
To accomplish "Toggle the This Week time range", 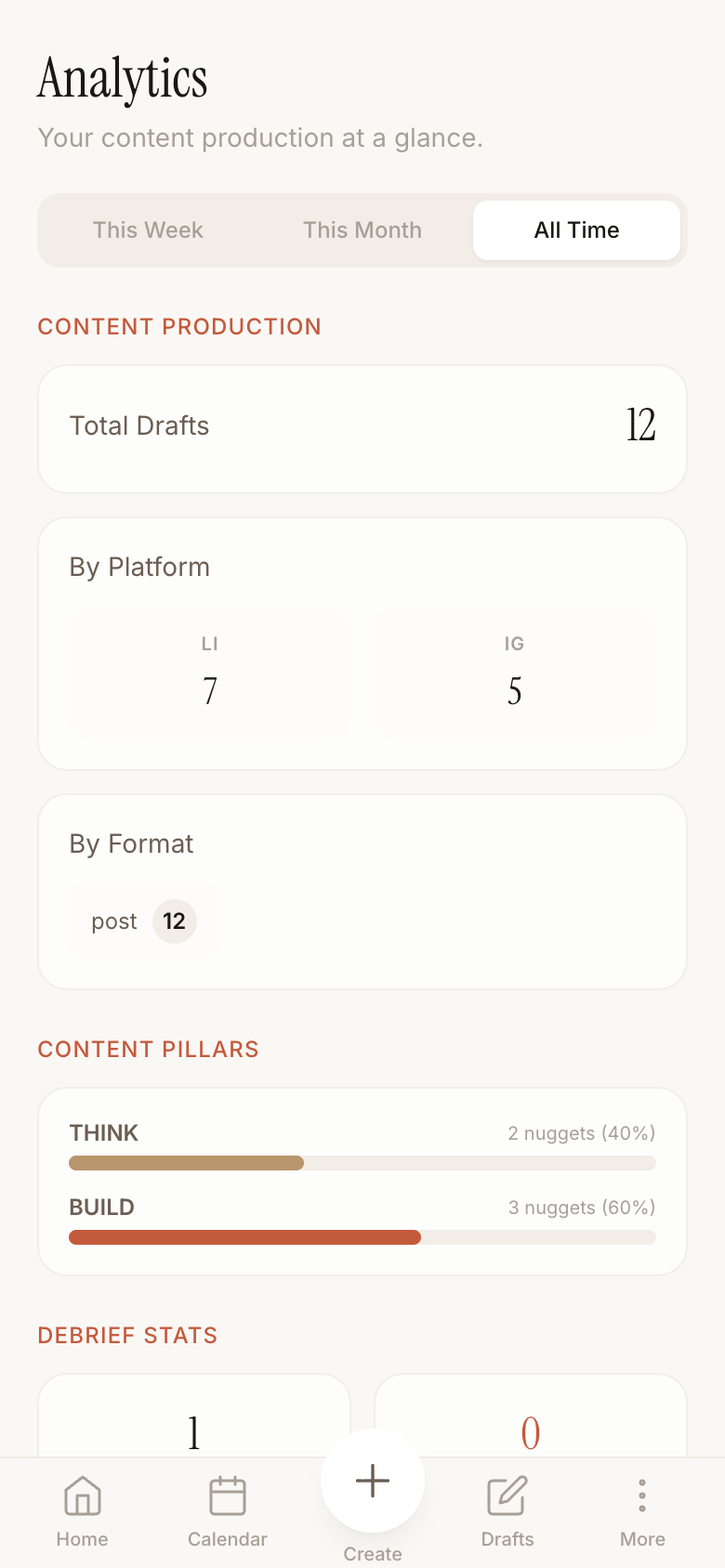I will 148,229.
